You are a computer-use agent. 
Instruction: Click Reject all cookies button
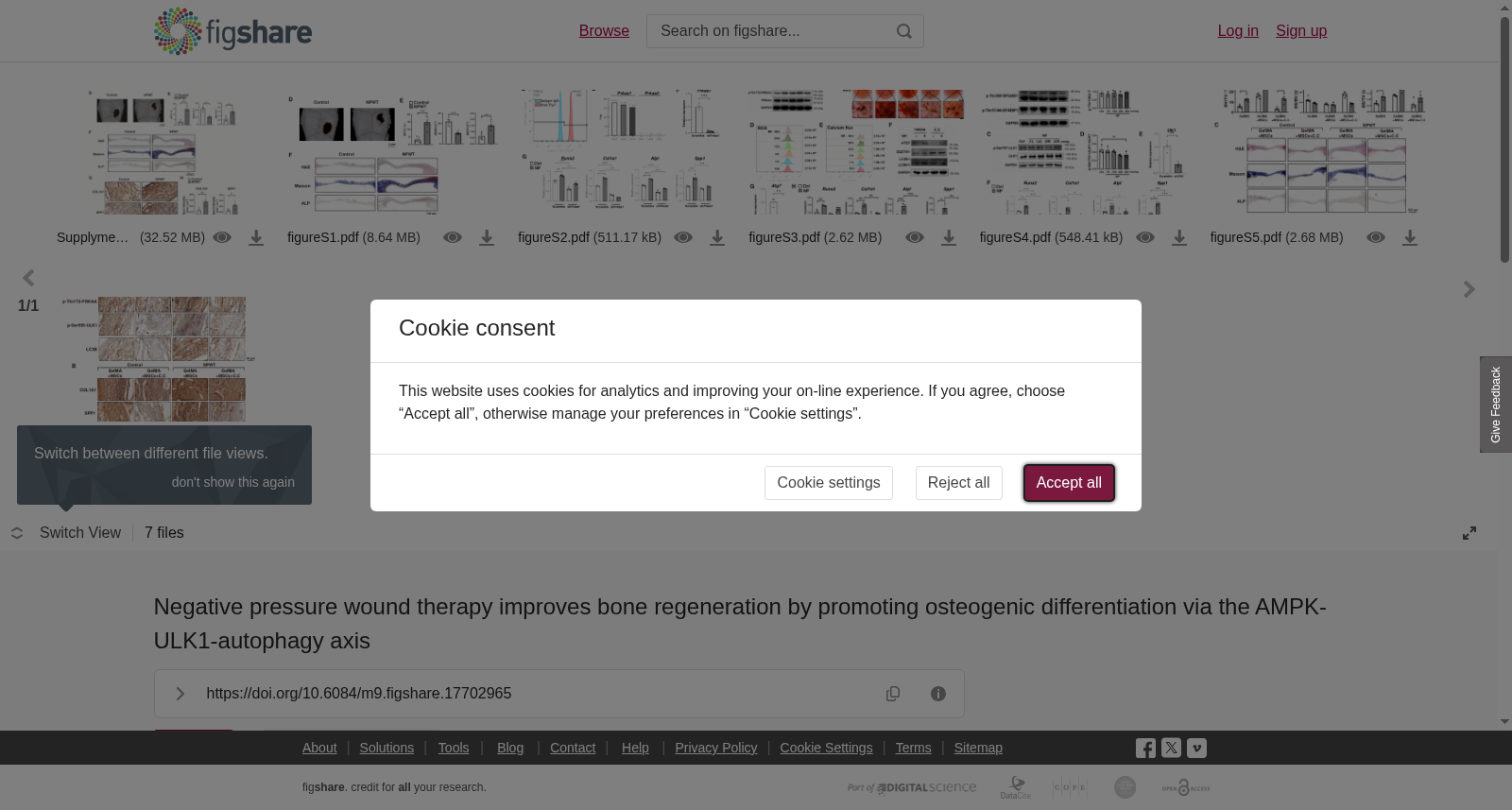pyautogui.click(x=958, y=483)
